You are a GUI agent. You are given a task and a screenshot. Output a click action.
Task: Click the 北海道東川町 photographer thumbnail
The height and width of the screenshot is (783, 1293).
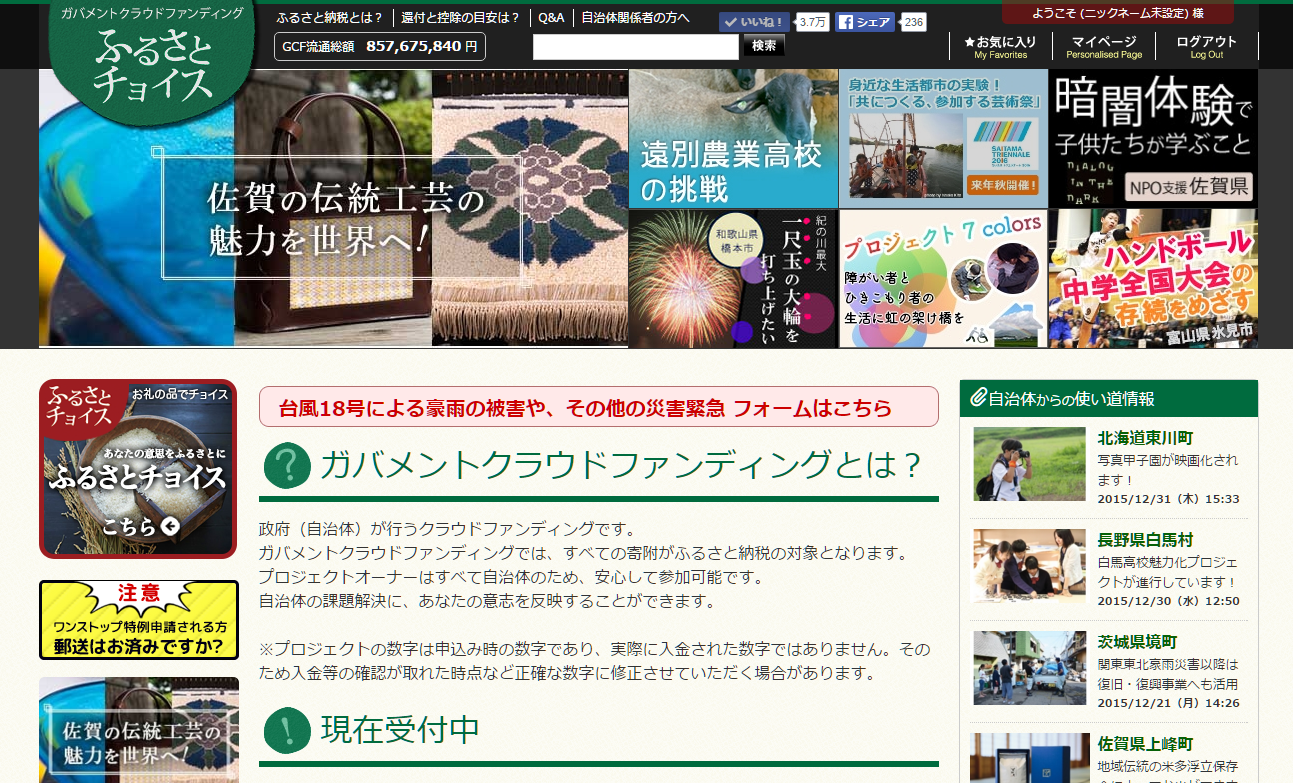(x=1029, y=464)
